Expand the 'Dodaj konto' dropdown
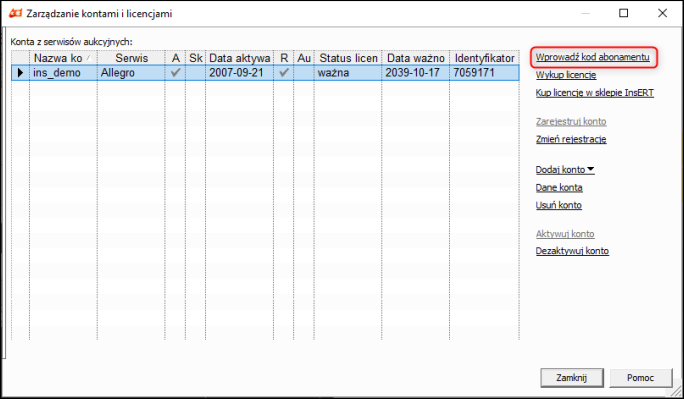Viewport: 684px width, 399px height. pyautogui.click(x=565, y=170)
